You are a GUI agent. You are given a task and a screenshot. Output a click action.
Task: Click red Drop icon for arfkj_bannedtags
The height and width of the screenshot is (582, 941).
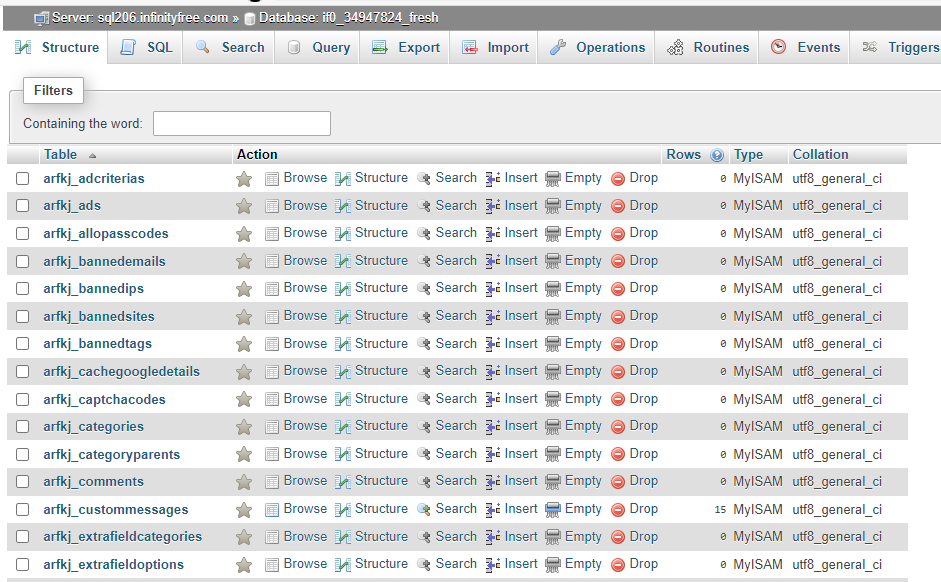click(x=618, y=344)
